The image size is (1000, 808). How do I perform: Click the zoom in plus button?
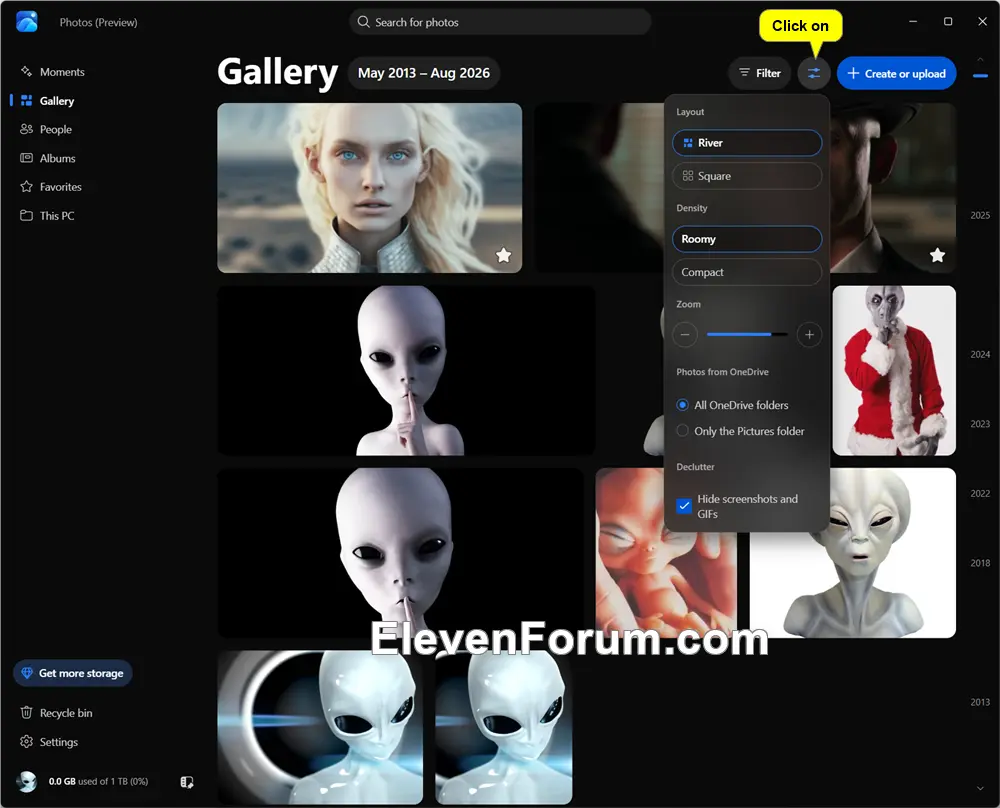[x=809, y=334]
